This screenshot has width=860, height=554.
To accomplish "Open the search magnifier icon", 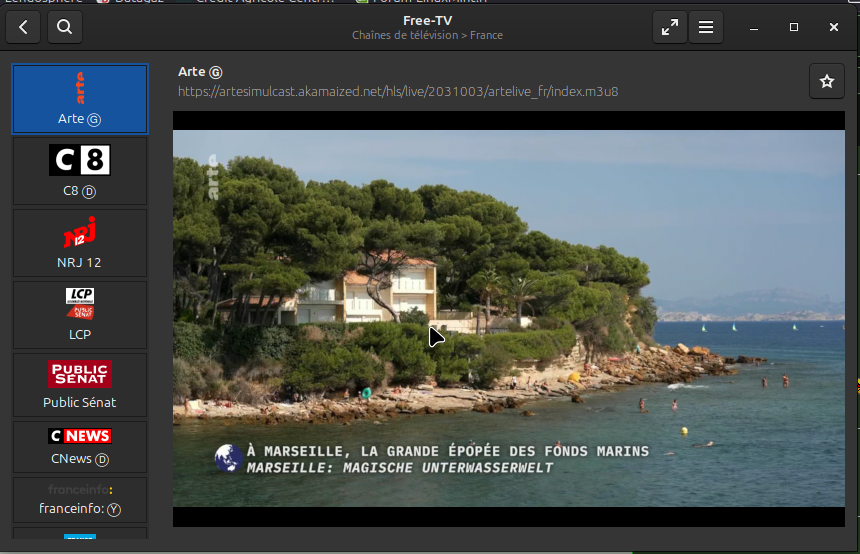I will pos(64,28).
